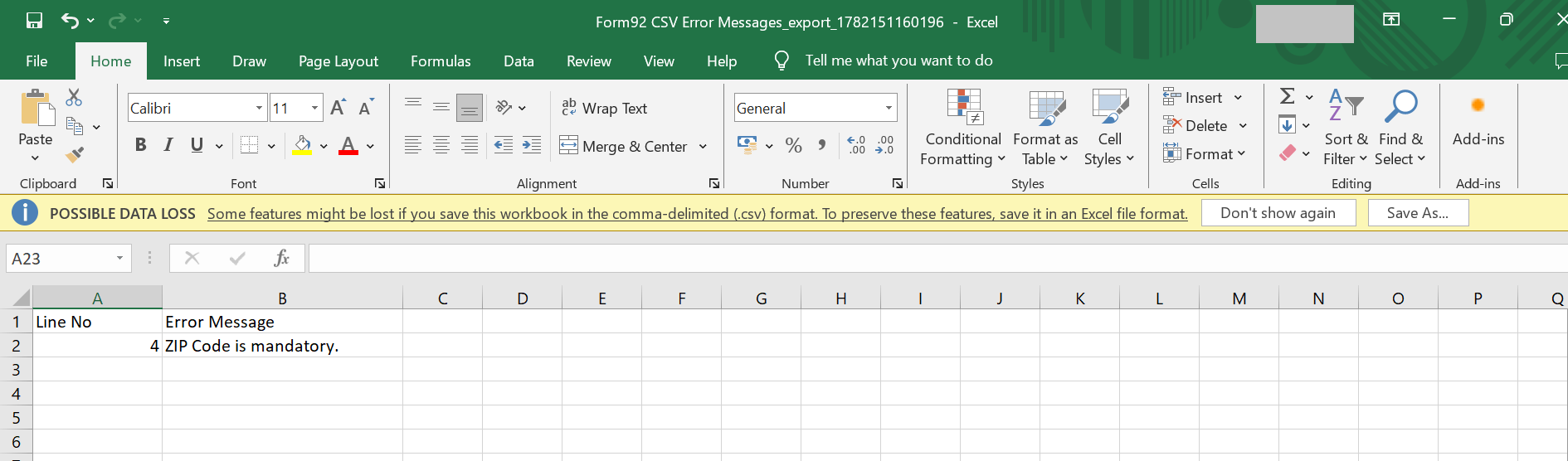Click the Don't show again button

coord(1278,213)
